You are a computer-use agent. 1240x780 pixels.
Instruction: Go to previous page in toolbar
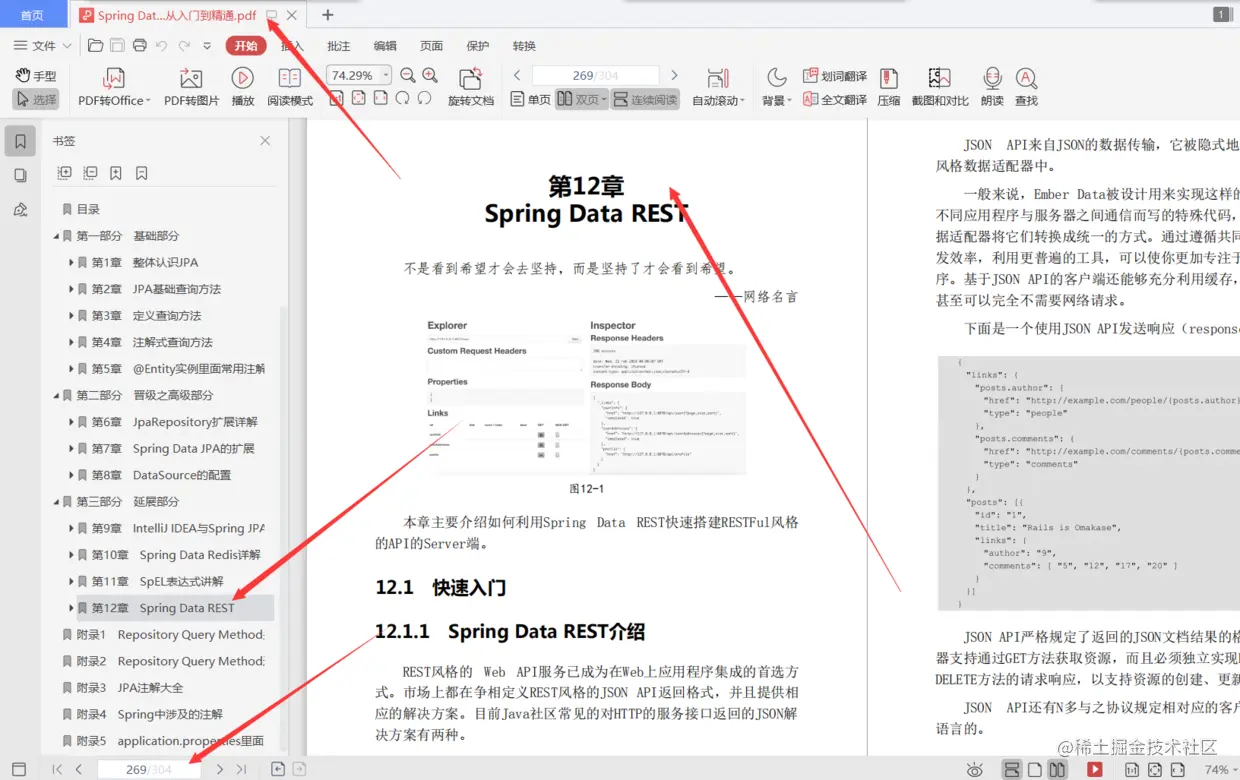(x=517, y=76)
